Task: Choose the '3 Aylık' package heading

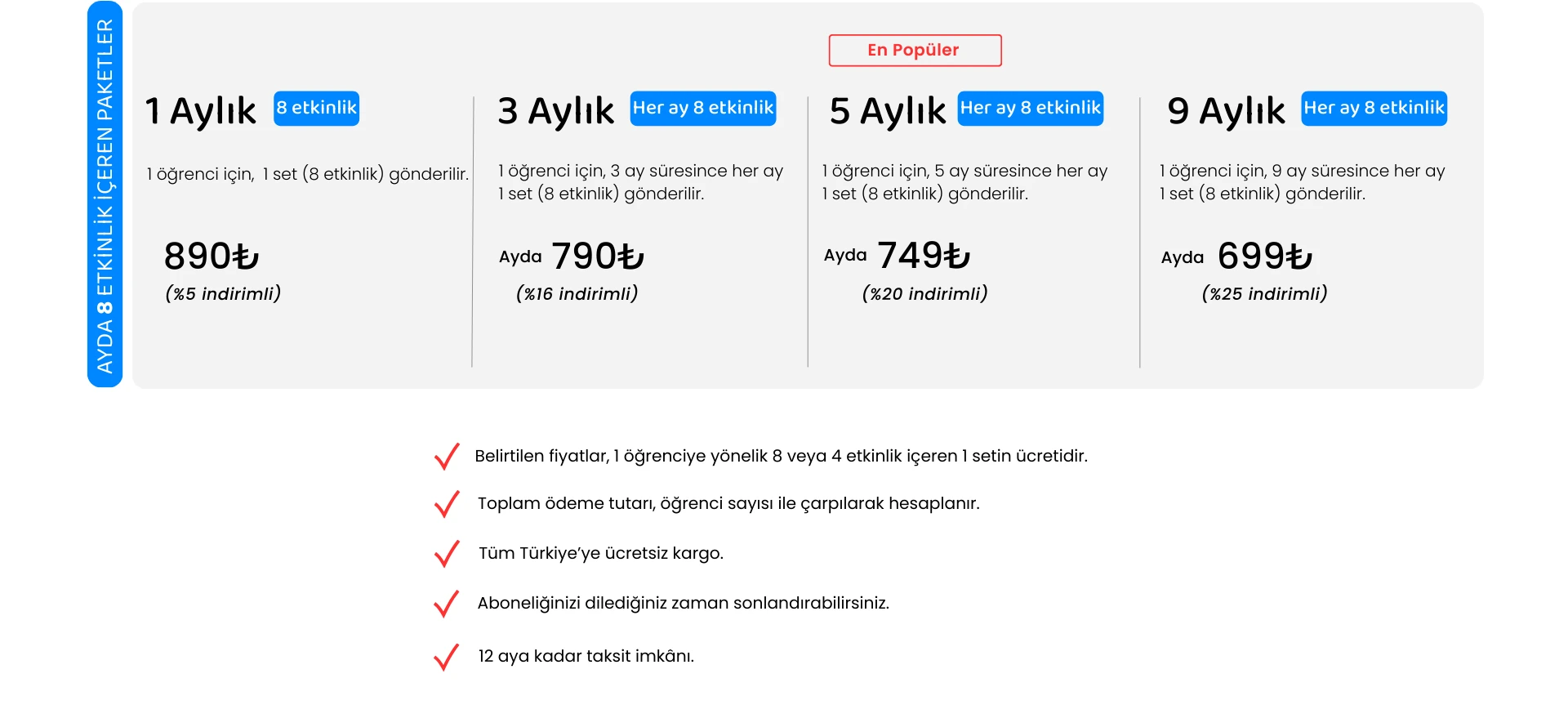Action: [556, 111]
